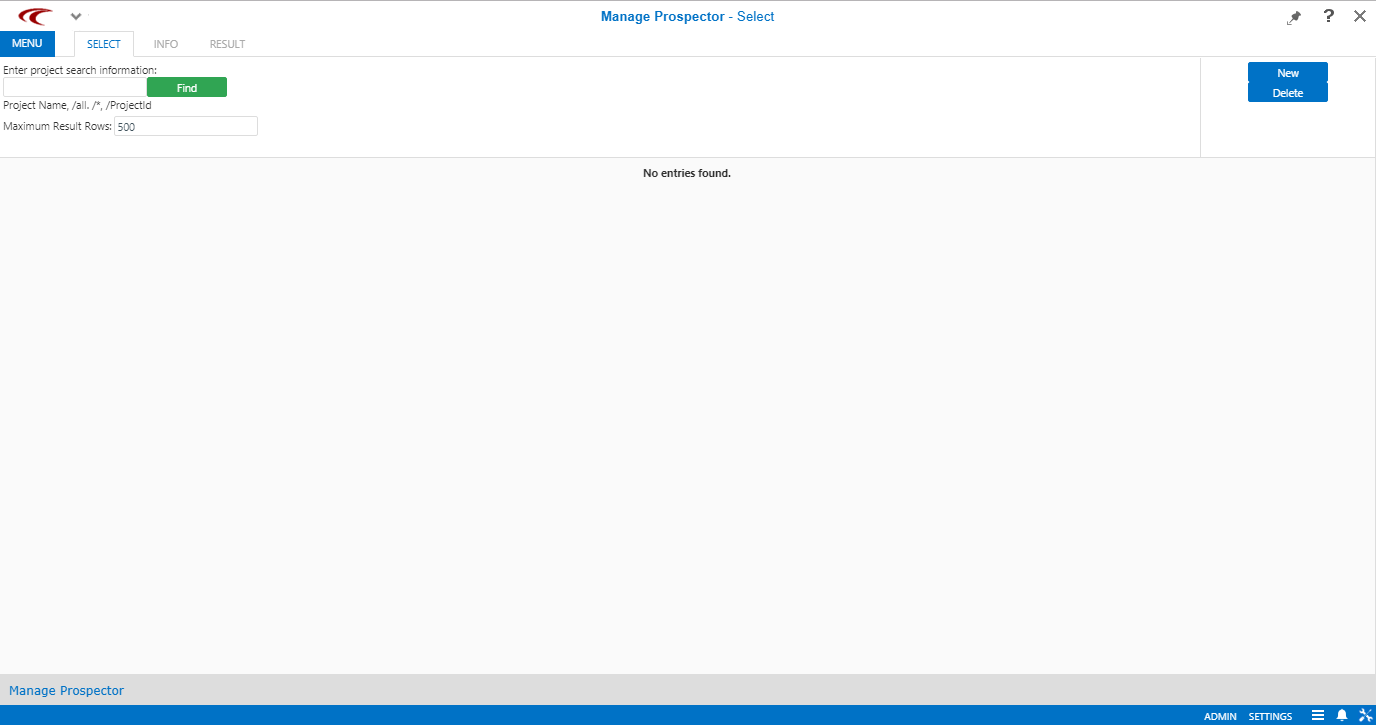Open the Manage Prospector breadcrumb link
Image resolution: width=1376 pixels, height=725 pixels.
66,690
